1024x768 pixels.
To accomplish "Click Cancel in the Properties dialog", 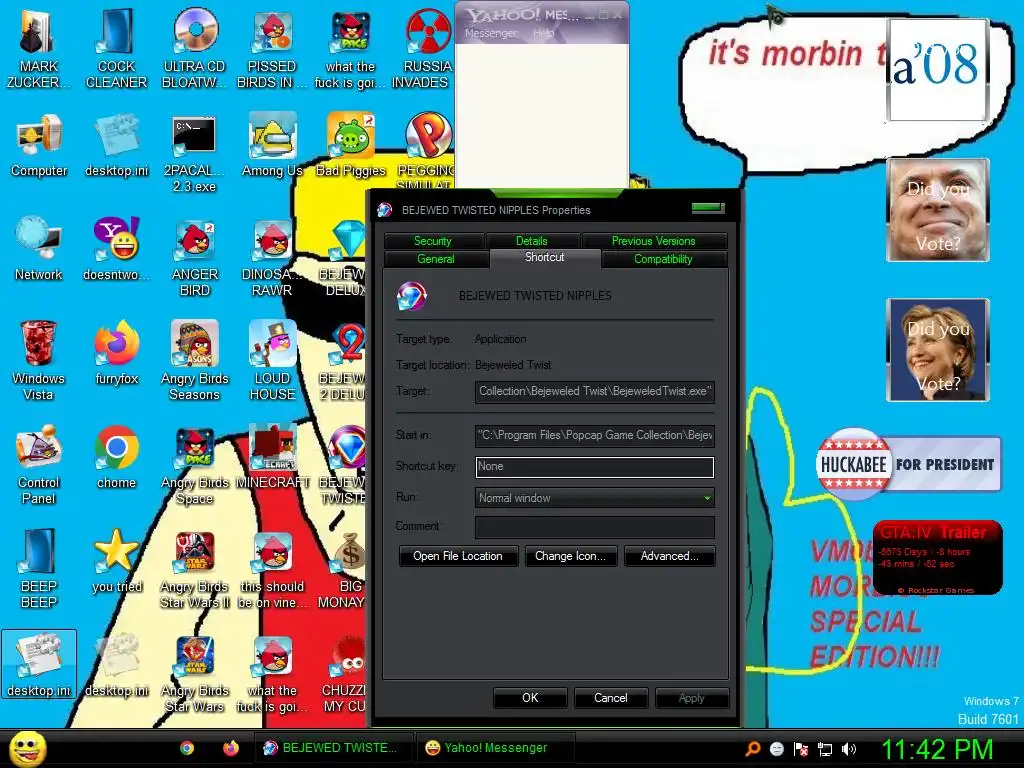I will click(x=611, y=697).
